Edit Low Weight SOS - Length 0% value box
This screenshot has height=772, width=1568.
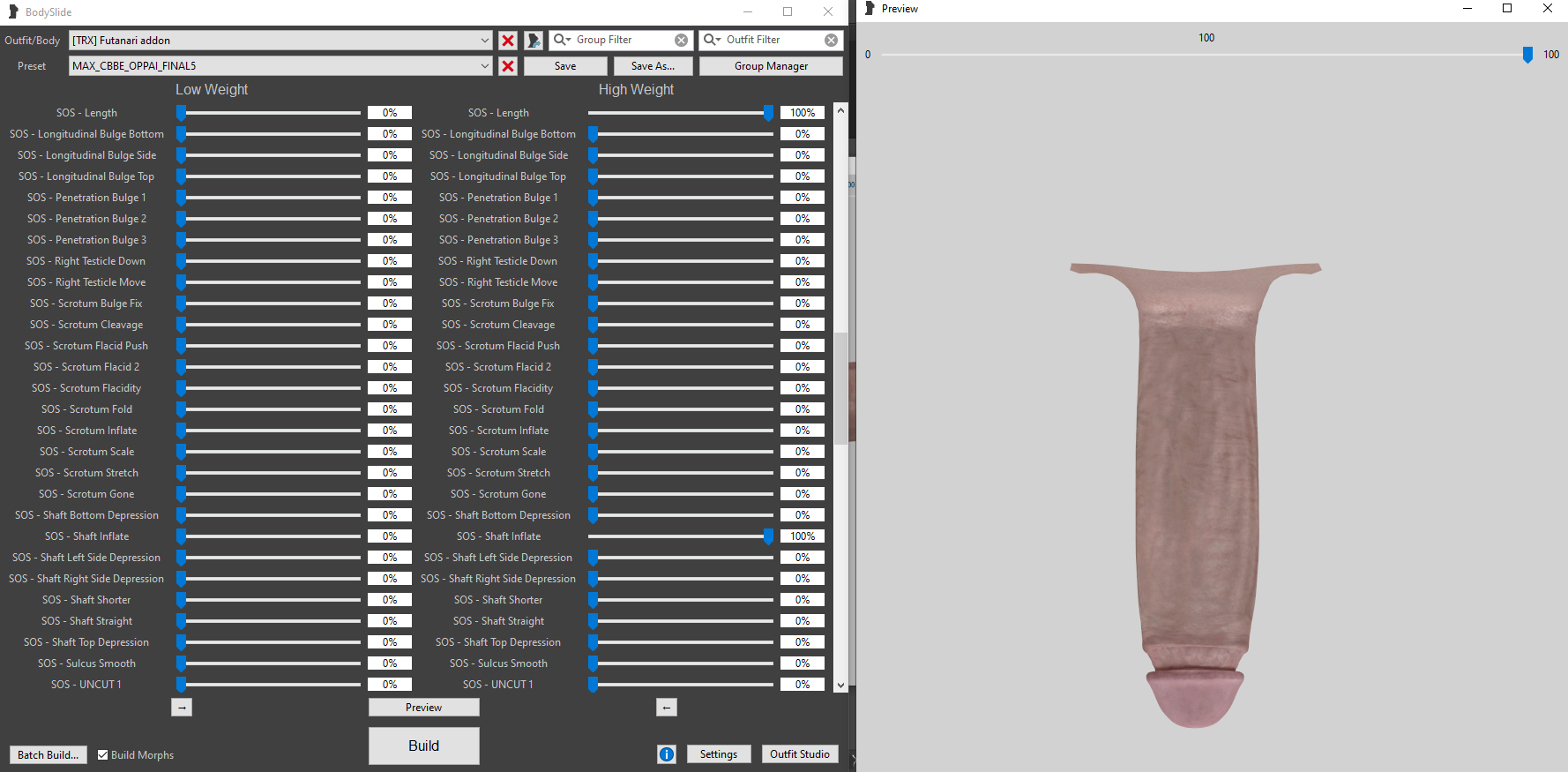(390, 113)
